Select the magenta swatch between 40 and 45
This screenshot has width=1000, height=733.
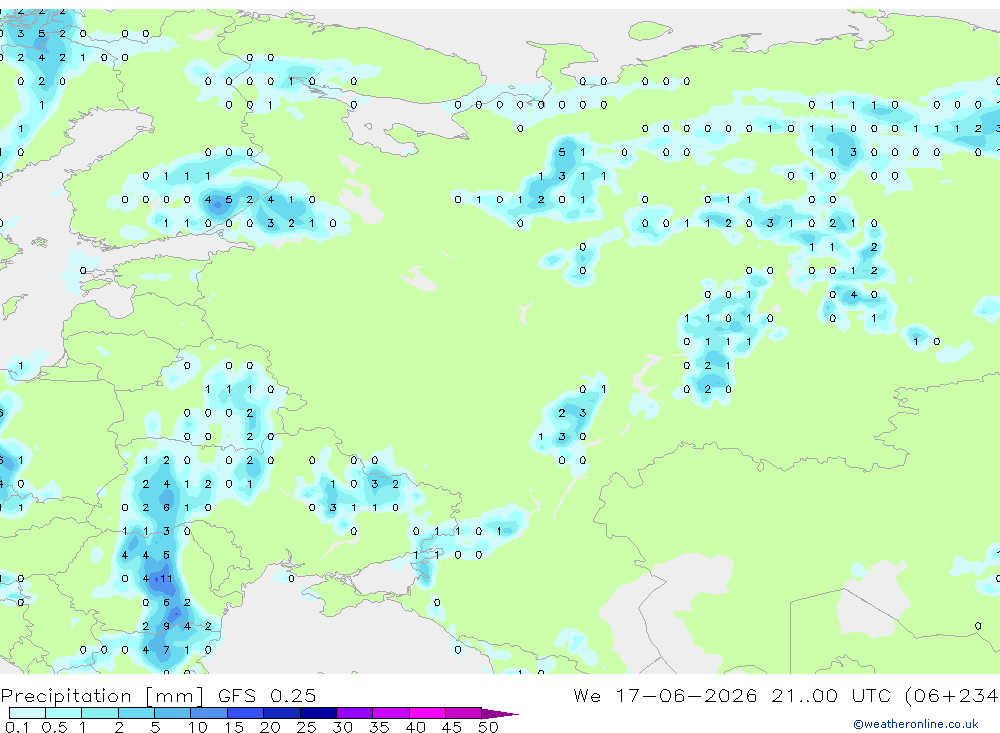[x=427, y=713]
